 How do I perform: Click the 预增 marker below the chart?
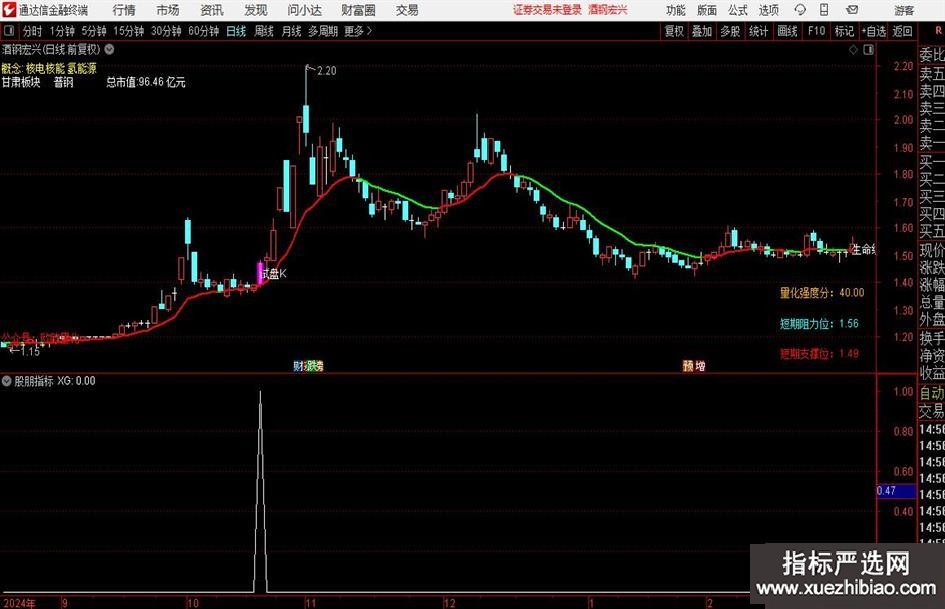(694, 365)
